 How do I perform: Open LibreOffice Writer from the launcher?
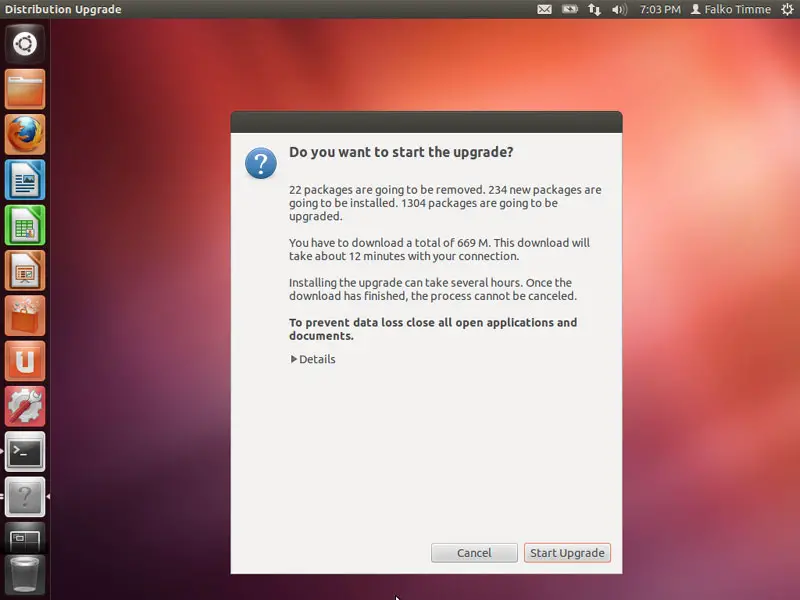click(25, 180)
